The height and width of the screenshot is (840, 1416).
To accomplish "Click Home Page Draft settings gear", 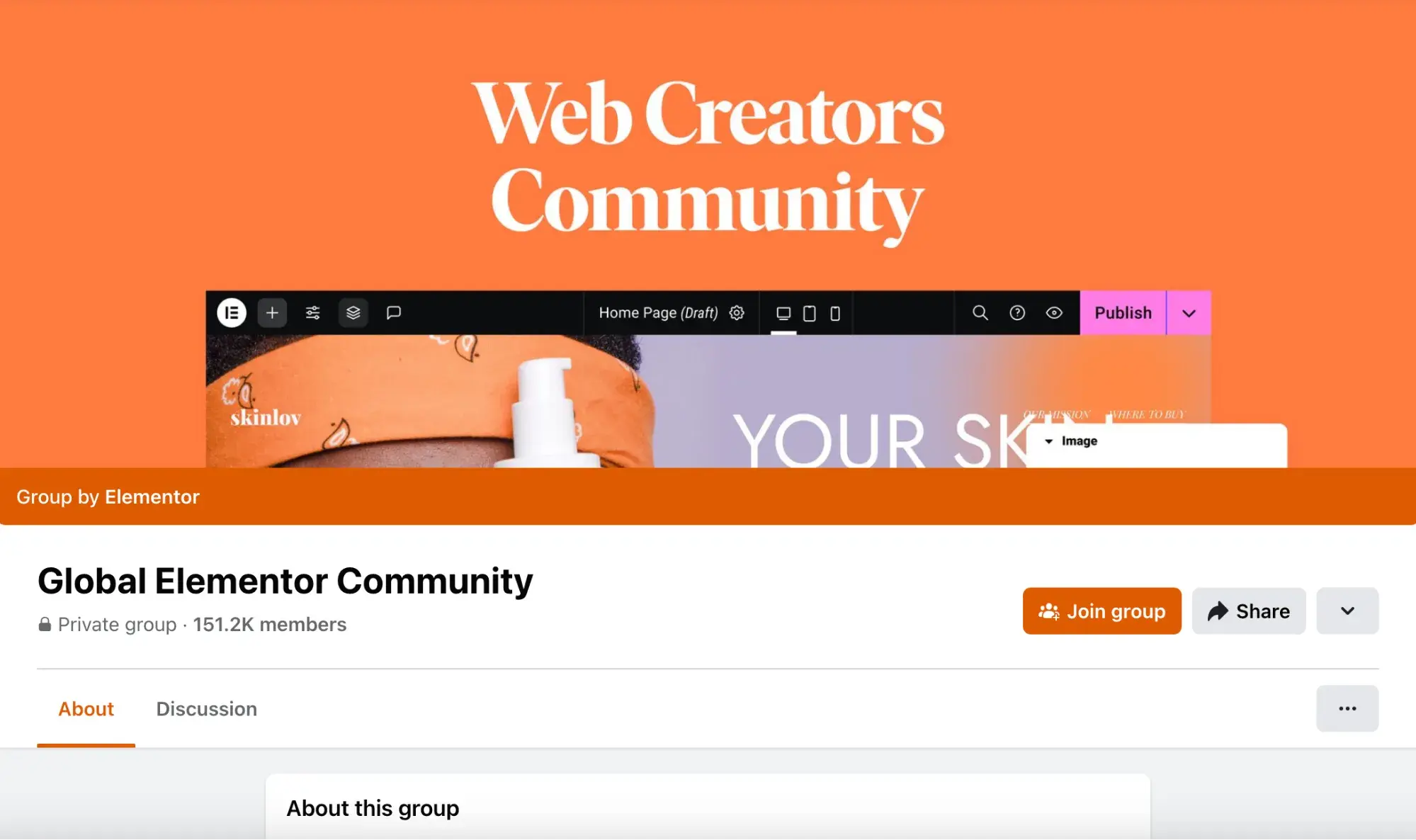I will pos(737,313).
